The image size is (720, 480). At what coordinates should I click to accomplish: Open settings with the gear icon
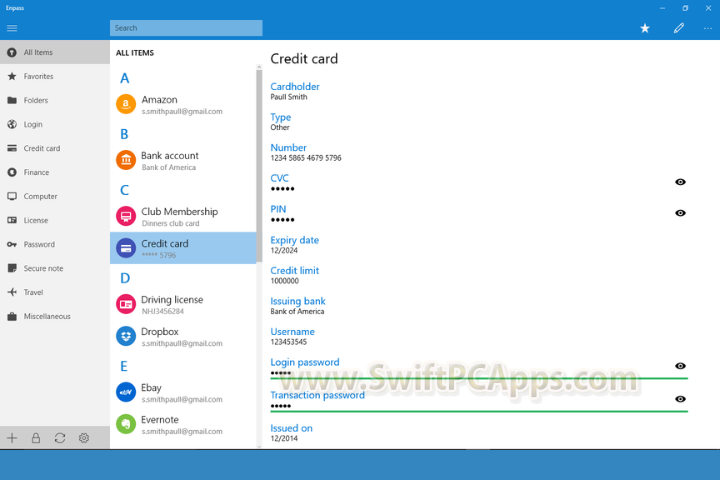click(84, 438)
